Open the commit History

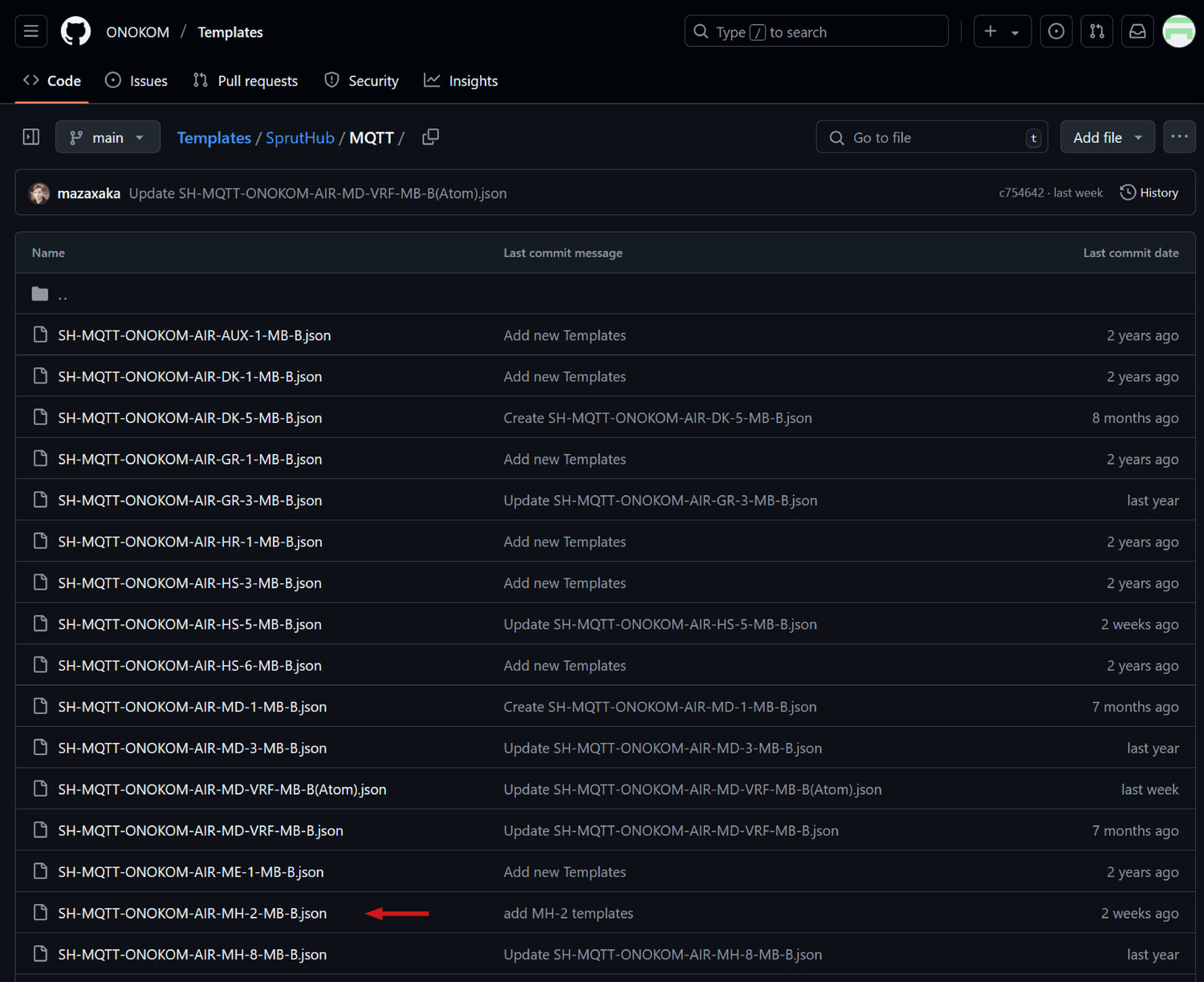click(x=1149, y=193)
